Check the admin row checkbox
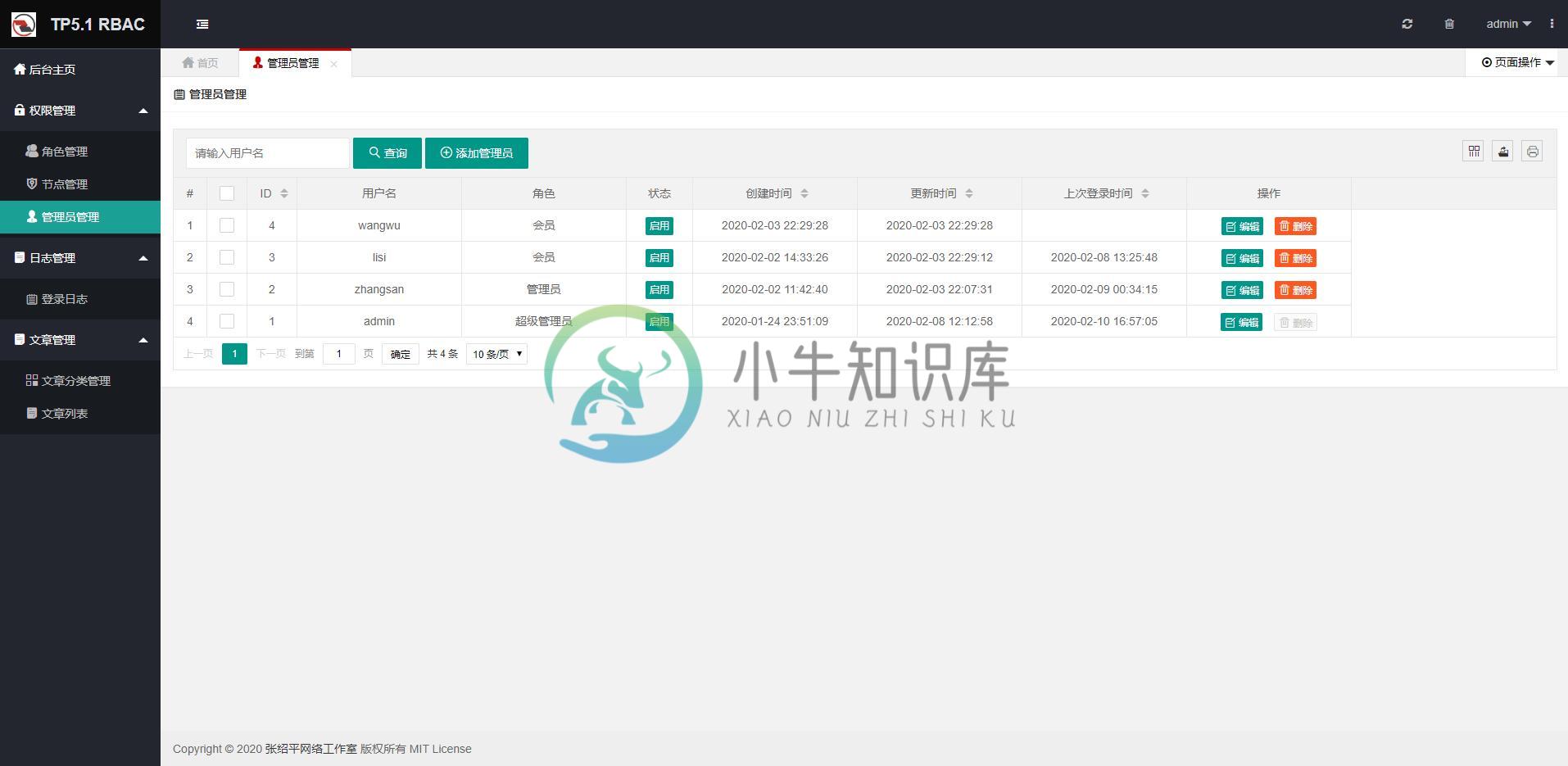The width and height of the screenshot is (1568, 766). tap(227, 321)
